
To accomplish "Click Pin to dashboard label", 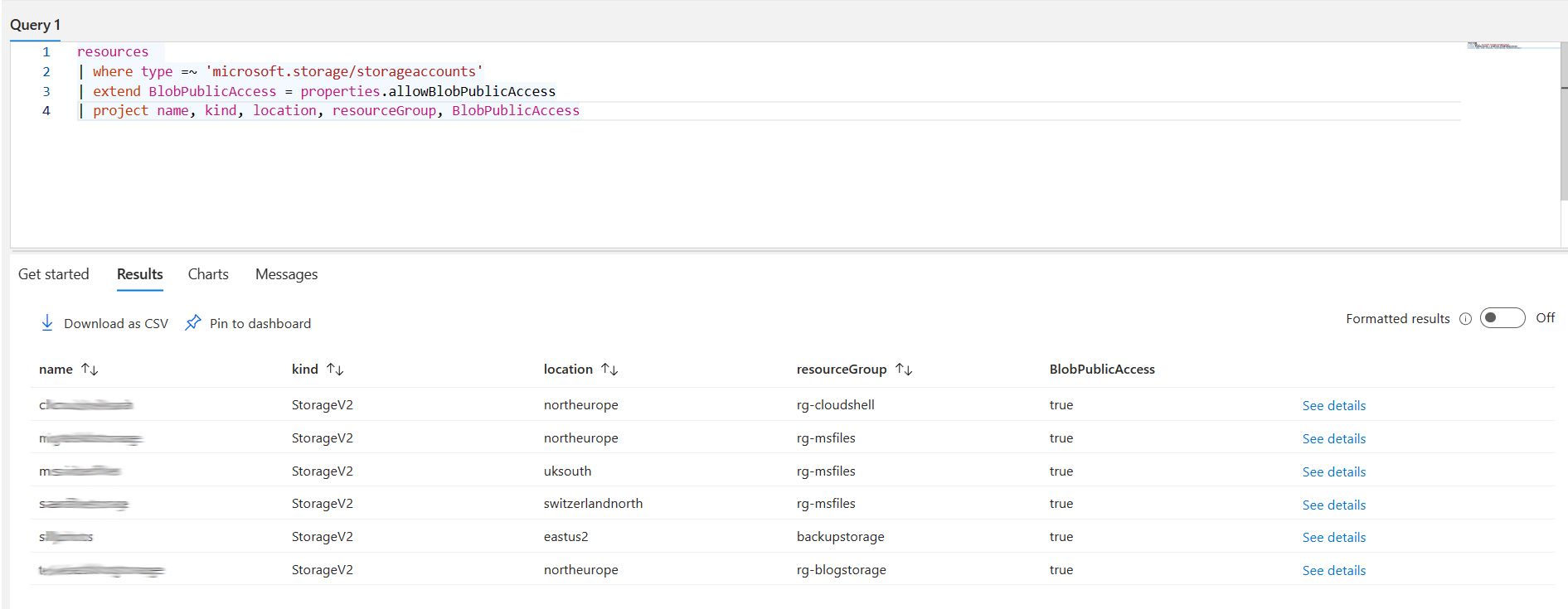I will coord(260,324).
